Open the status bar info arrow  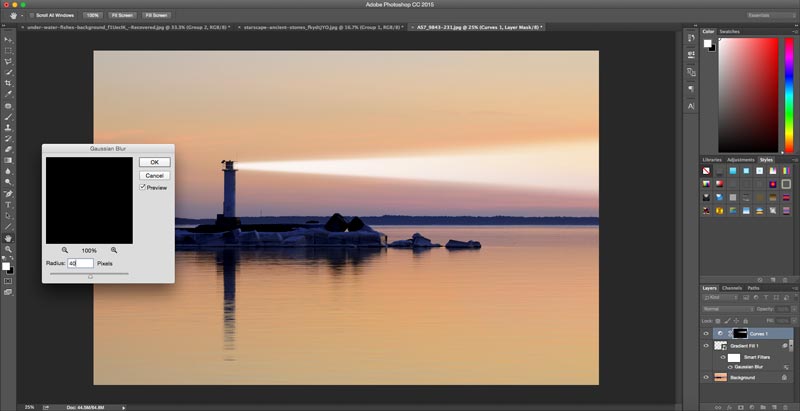click(123, 407)
